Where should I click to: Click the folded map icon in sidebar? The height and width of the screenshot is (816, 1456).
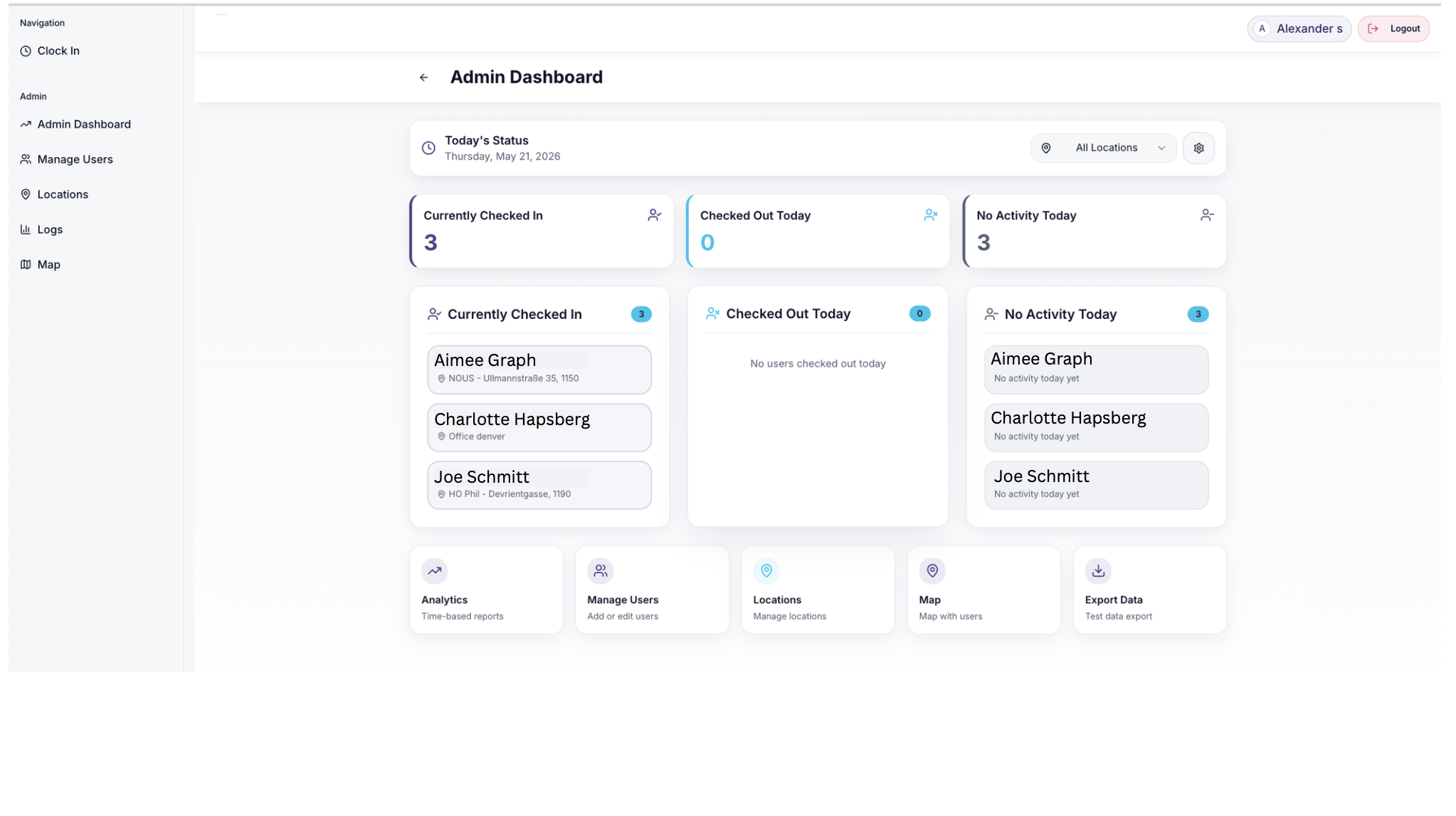tap(26, 265)
